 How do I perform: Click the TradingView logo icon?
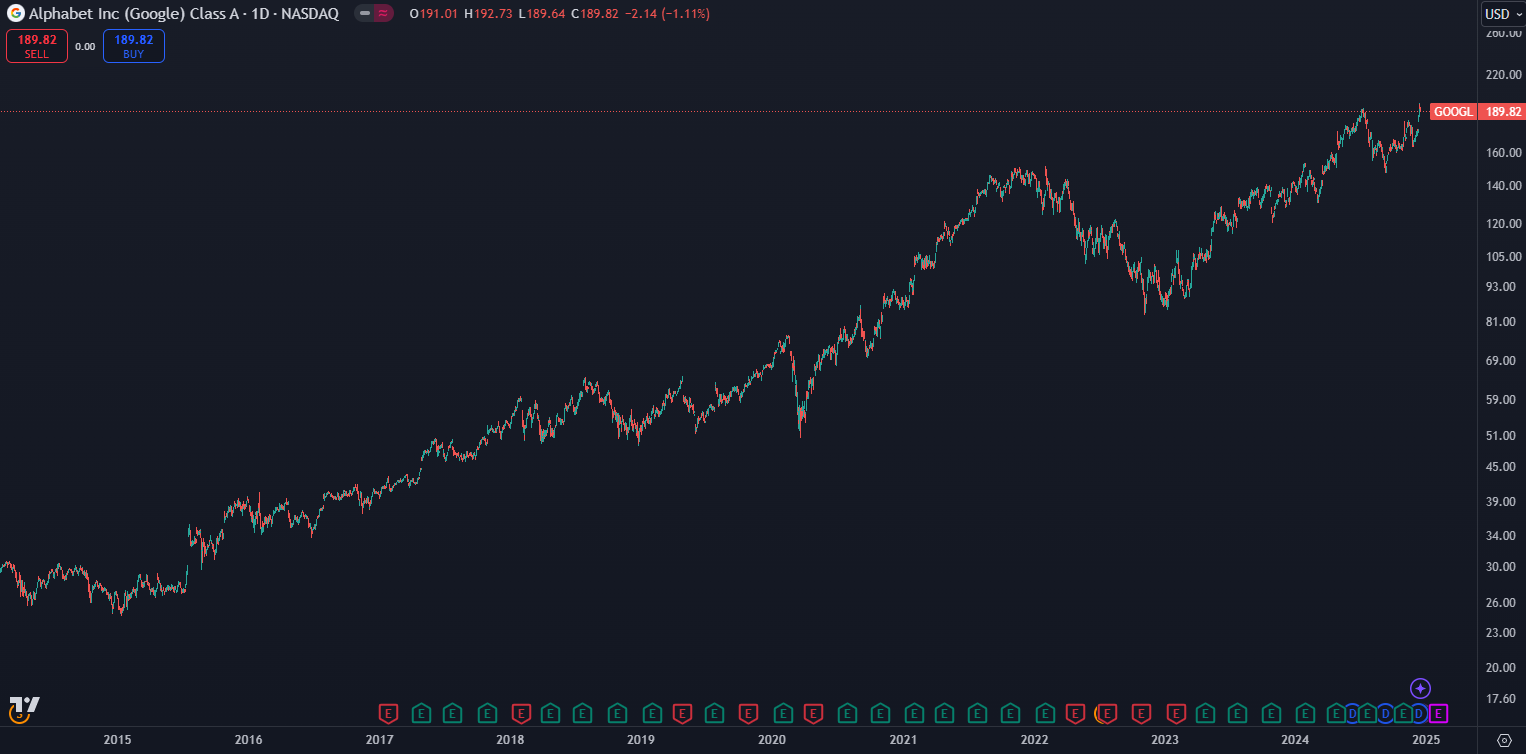pos(23,705)
